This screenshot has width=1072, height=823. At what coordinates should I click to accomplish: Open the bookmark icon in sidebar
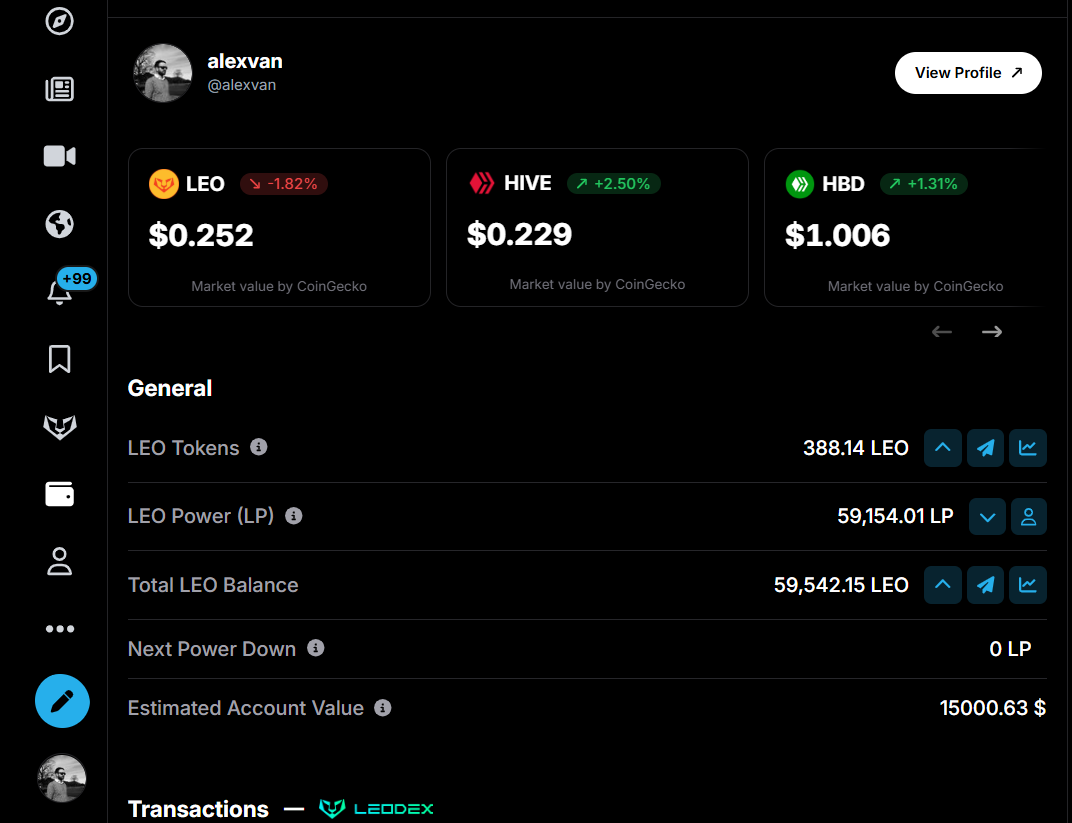(x=59, y=359)
